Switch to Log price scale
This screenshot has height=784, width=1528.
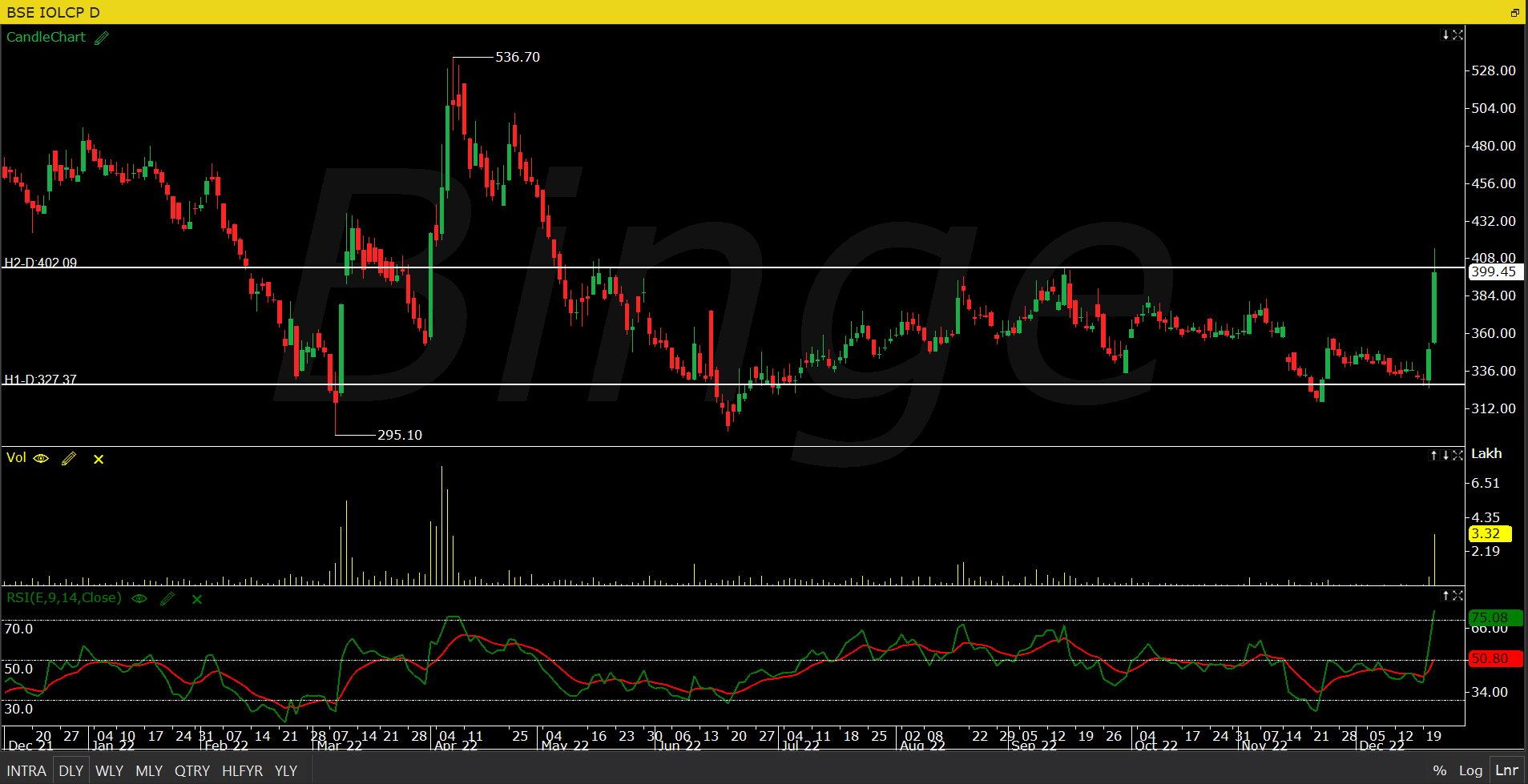pos(1470,770)
